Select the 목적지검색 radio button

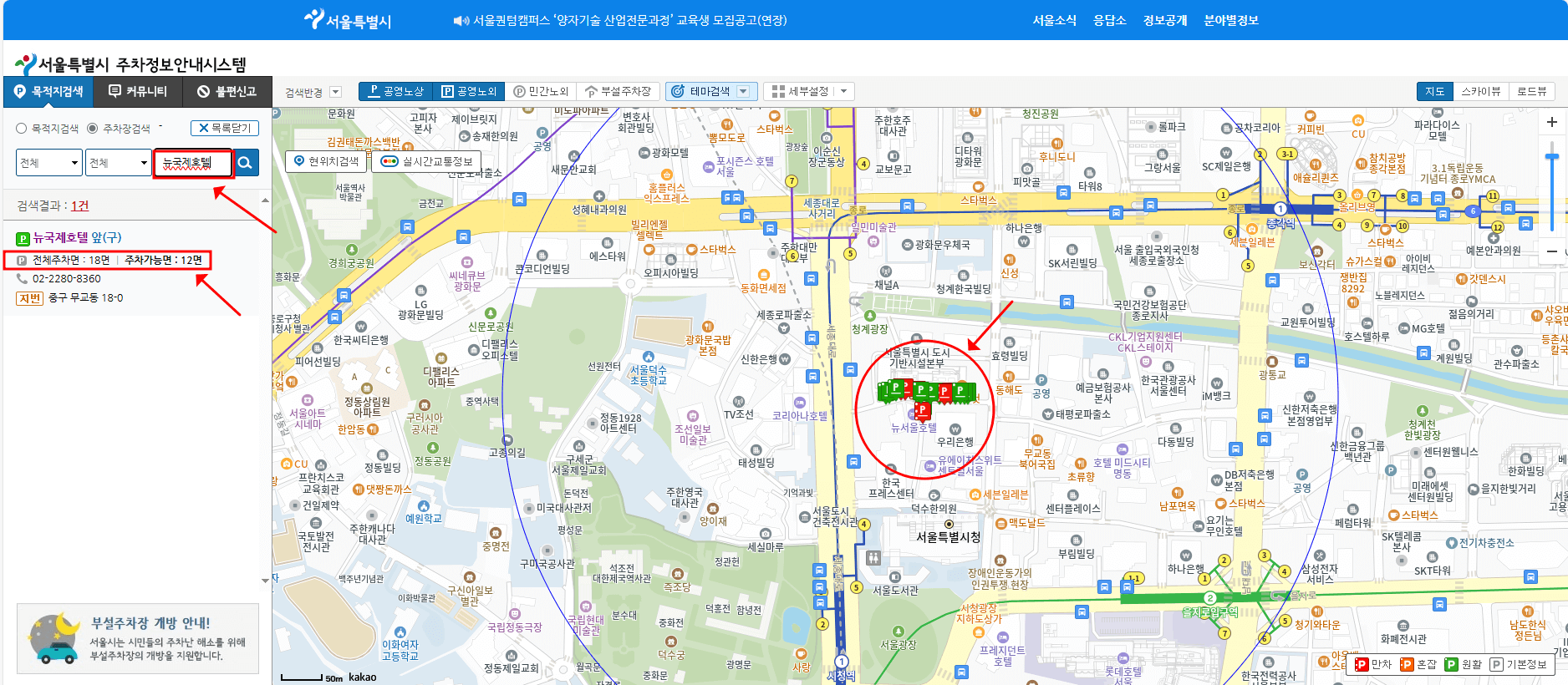point(22,129)
